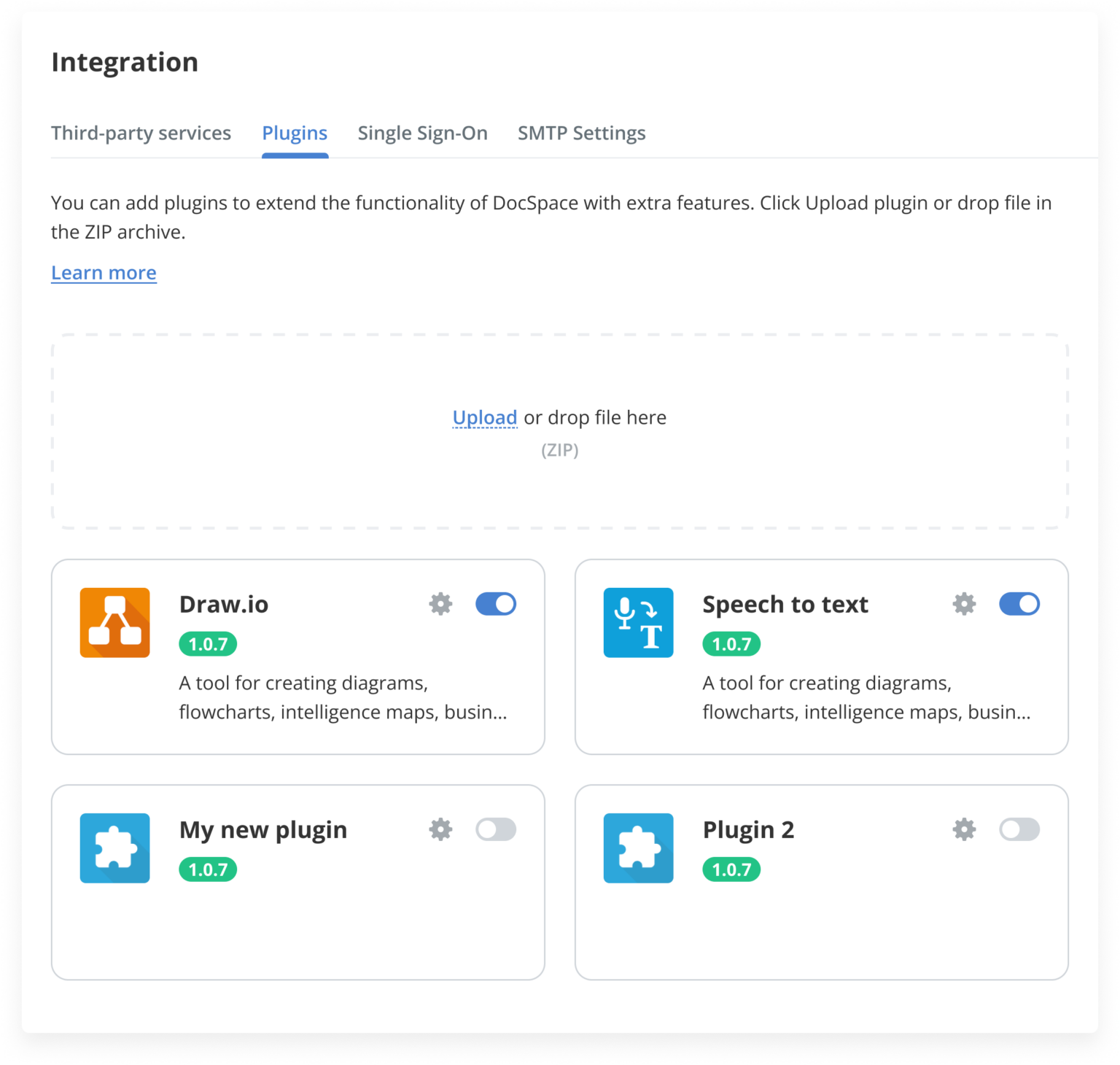This screenshot has height=1065, width=1120.
Task: Open Draw.io plugin settings gear
Action: click(440, 604)
